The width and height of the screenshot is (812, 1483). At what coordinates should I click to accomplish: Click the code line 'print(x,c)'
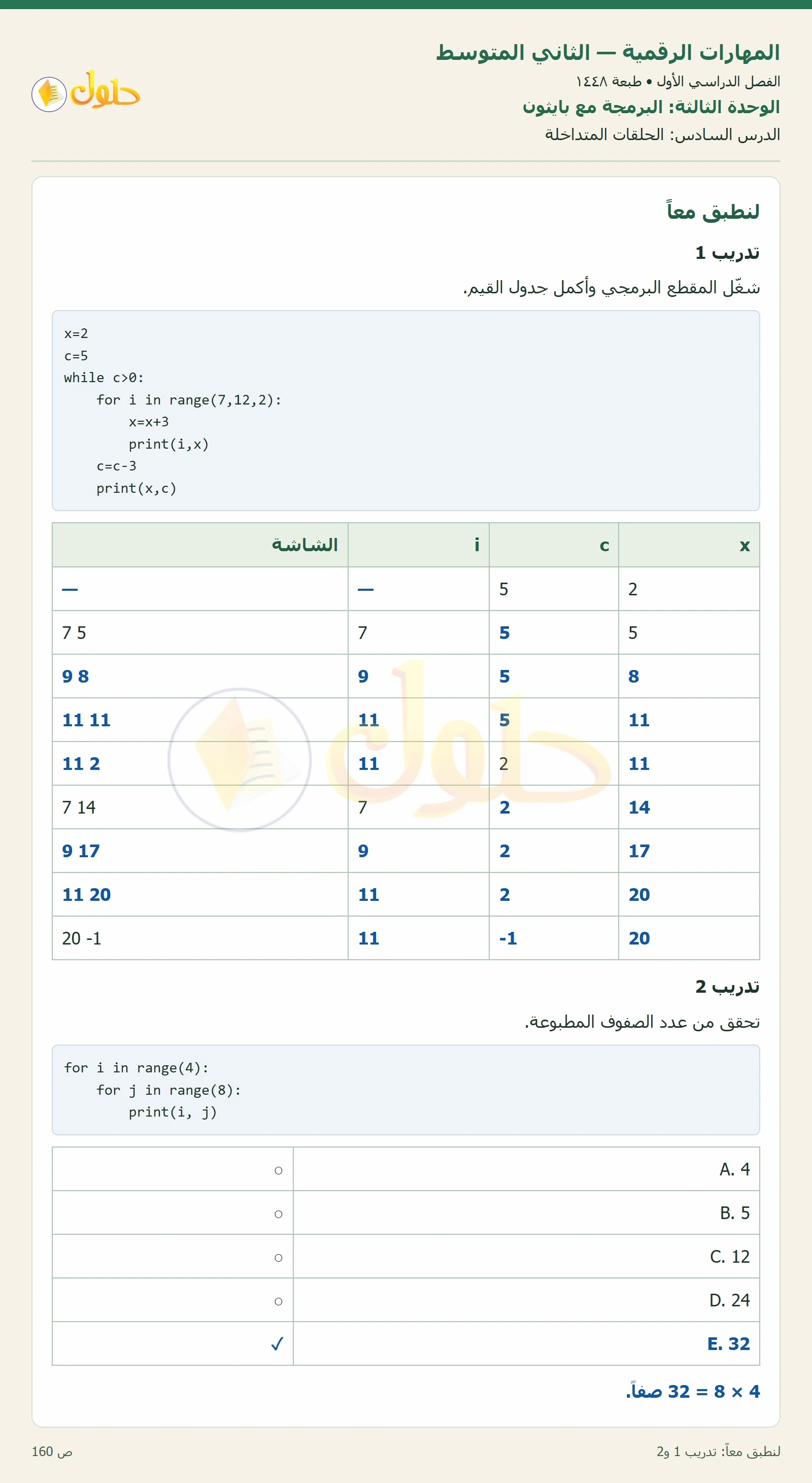coord(137,488)
